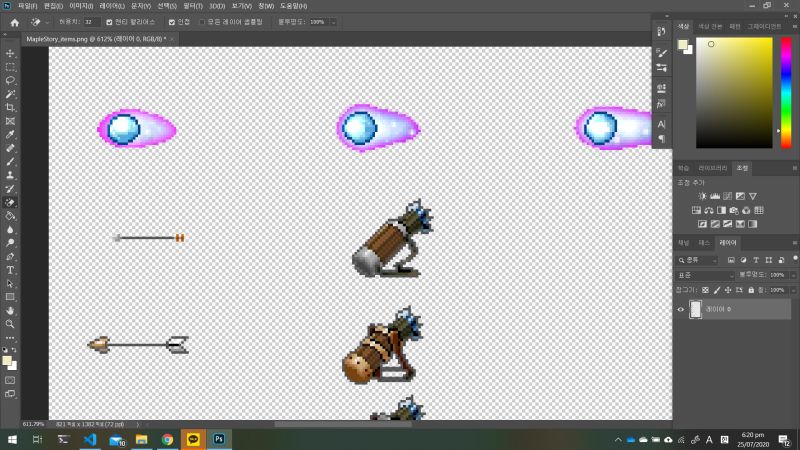Select the Clone Stamp tool

[x=10, y=175]
